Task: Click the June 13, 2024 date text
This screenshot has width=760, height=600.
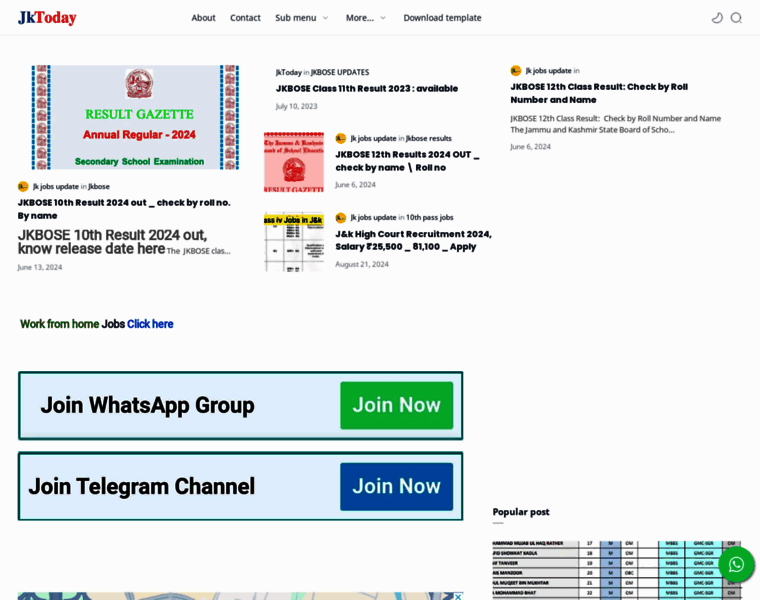Action: [x=40, y=267]
